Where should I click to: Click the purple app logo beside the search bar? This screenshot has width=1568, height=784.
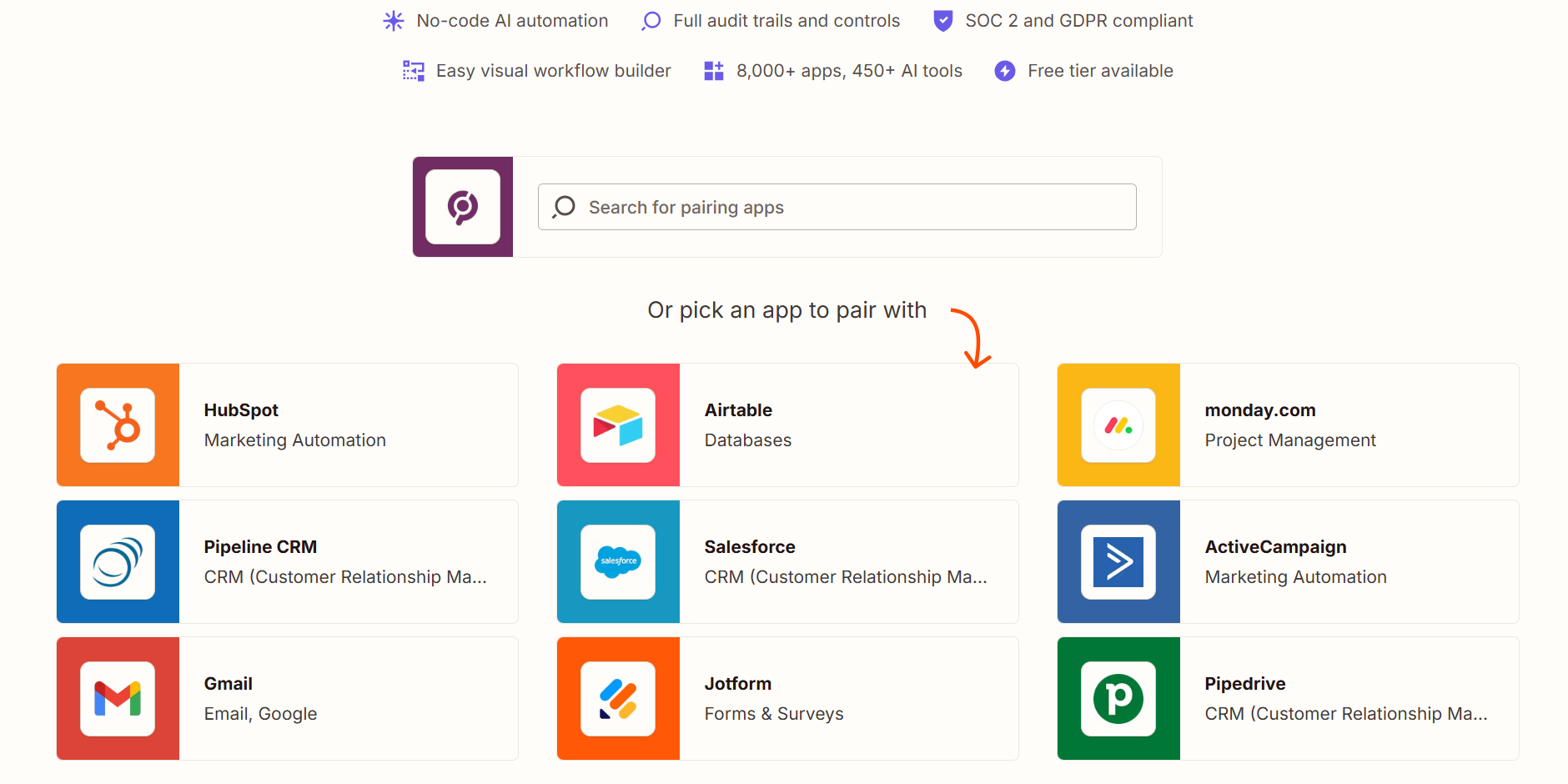[462, 207]
